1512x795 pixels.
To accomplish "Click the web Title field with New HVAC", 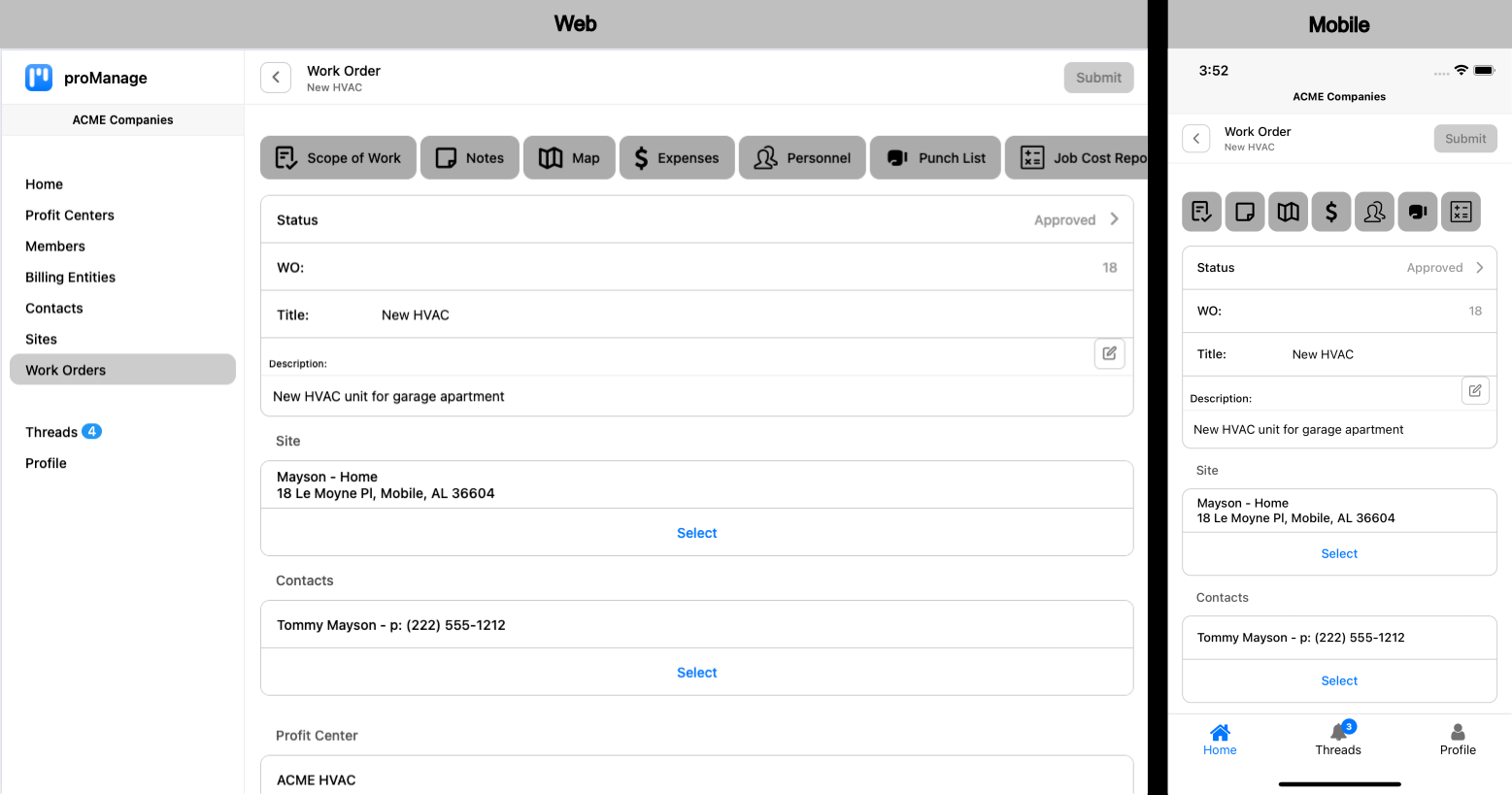I will 416,315.
